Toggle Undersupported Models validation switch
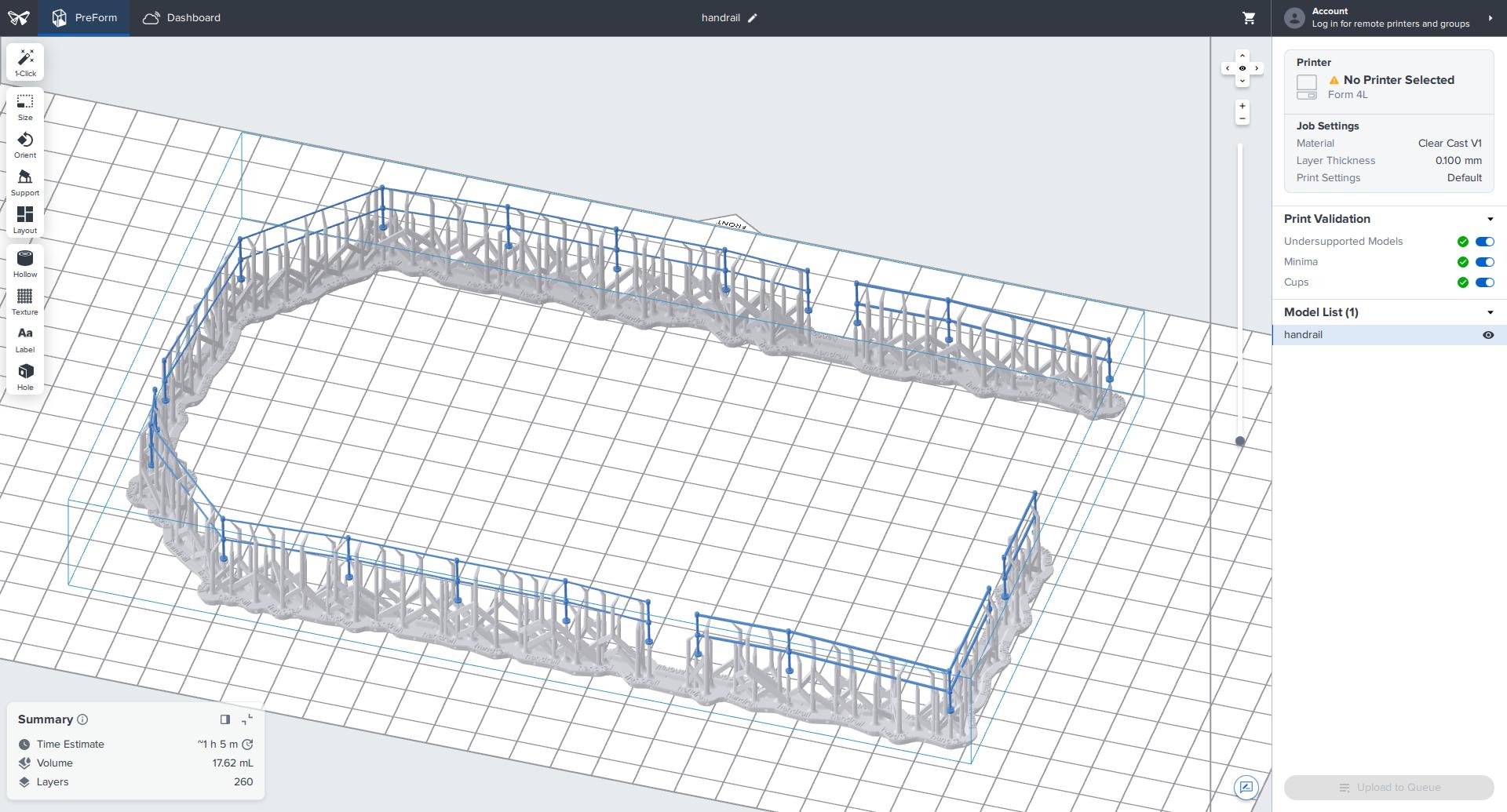The width and height of the screenshot is (1507, 812). 1484,242
